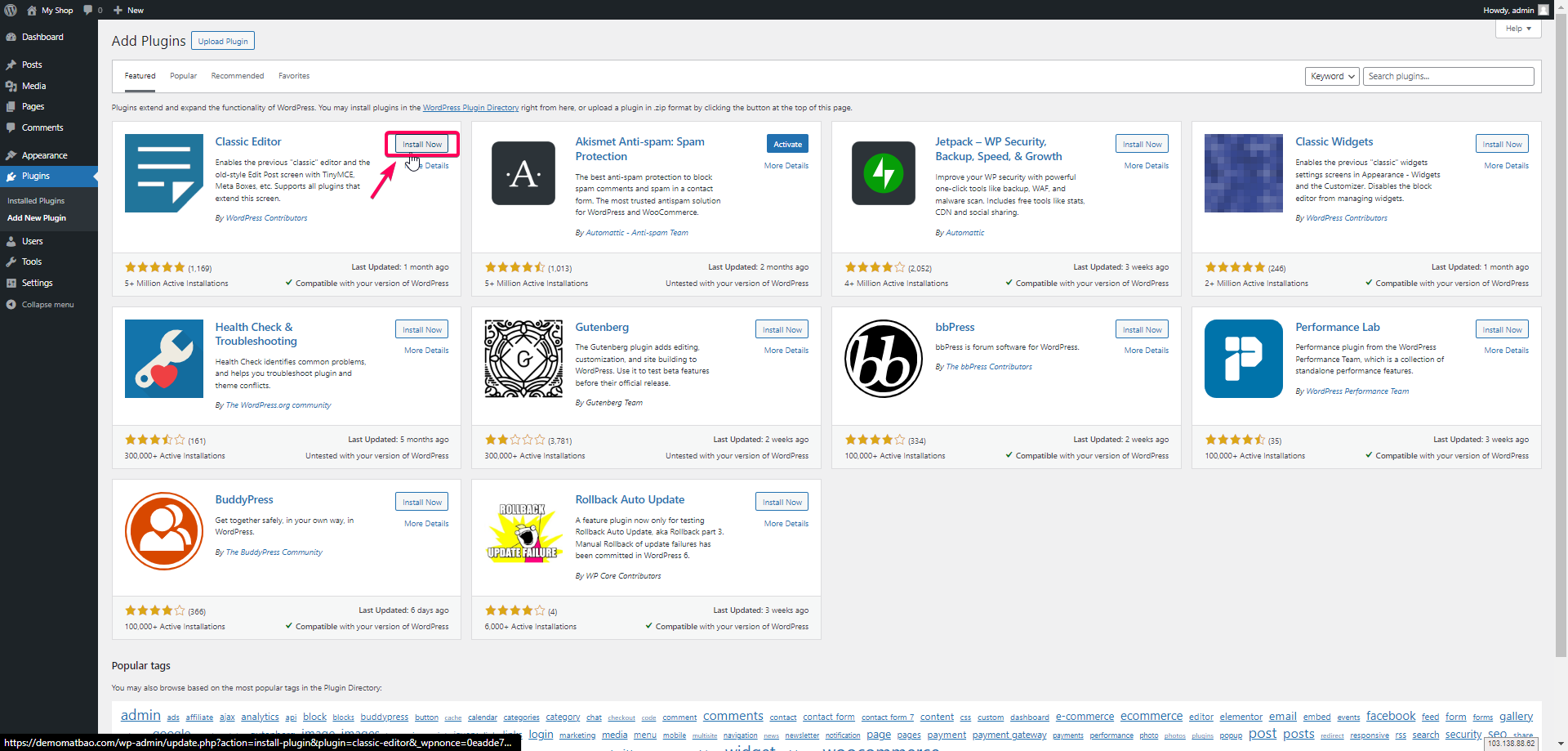
Task: Open More Details for BuddyPress
Action: point(426,524)
